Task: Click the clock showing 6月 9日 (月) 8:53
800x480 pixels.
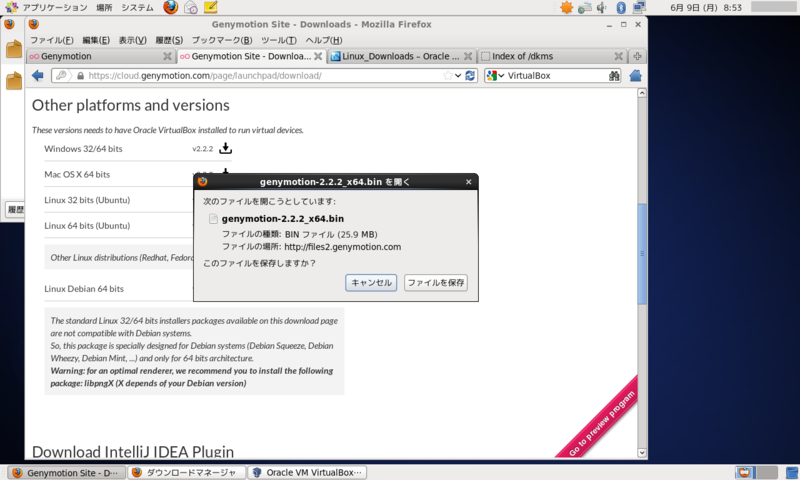Action: click(706, 7)
